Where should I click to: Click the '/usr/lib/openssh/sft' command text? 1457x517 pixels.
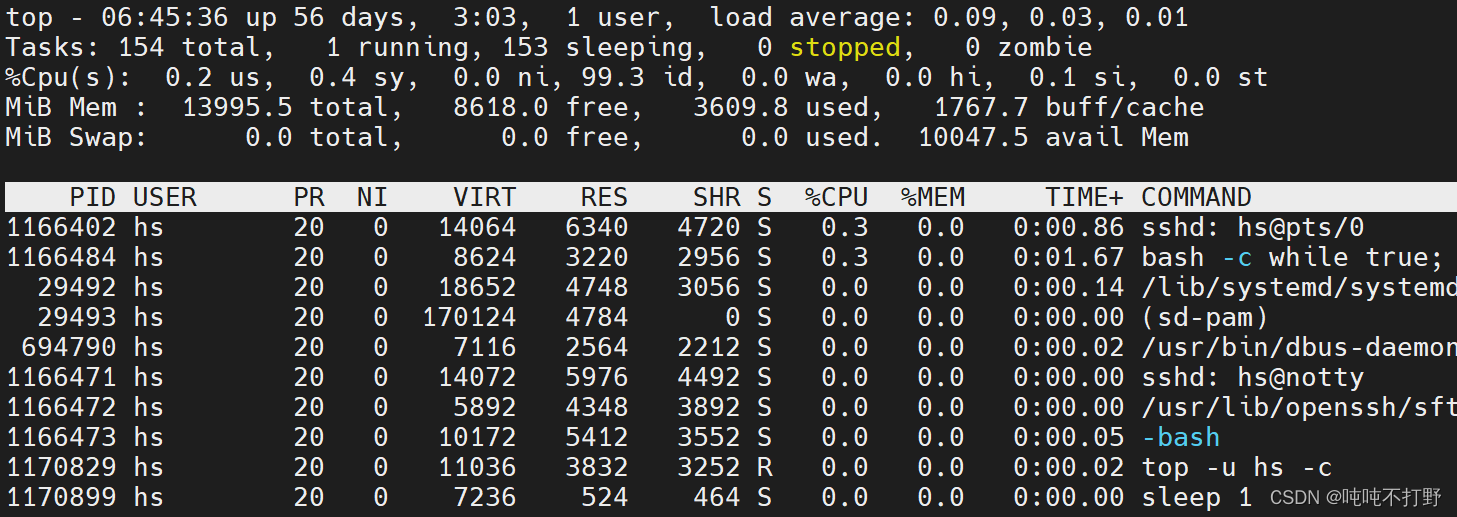(1299, 407)
